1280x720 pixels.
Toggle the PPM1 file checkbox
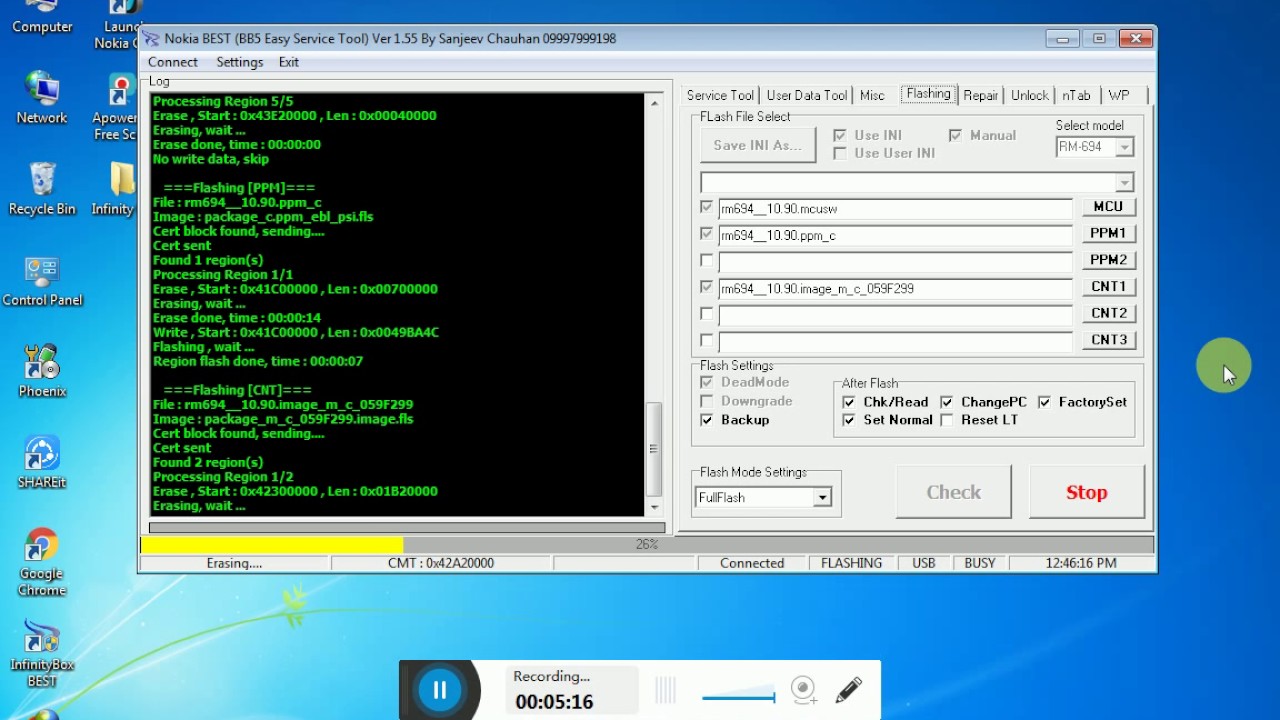coord(707,234)
